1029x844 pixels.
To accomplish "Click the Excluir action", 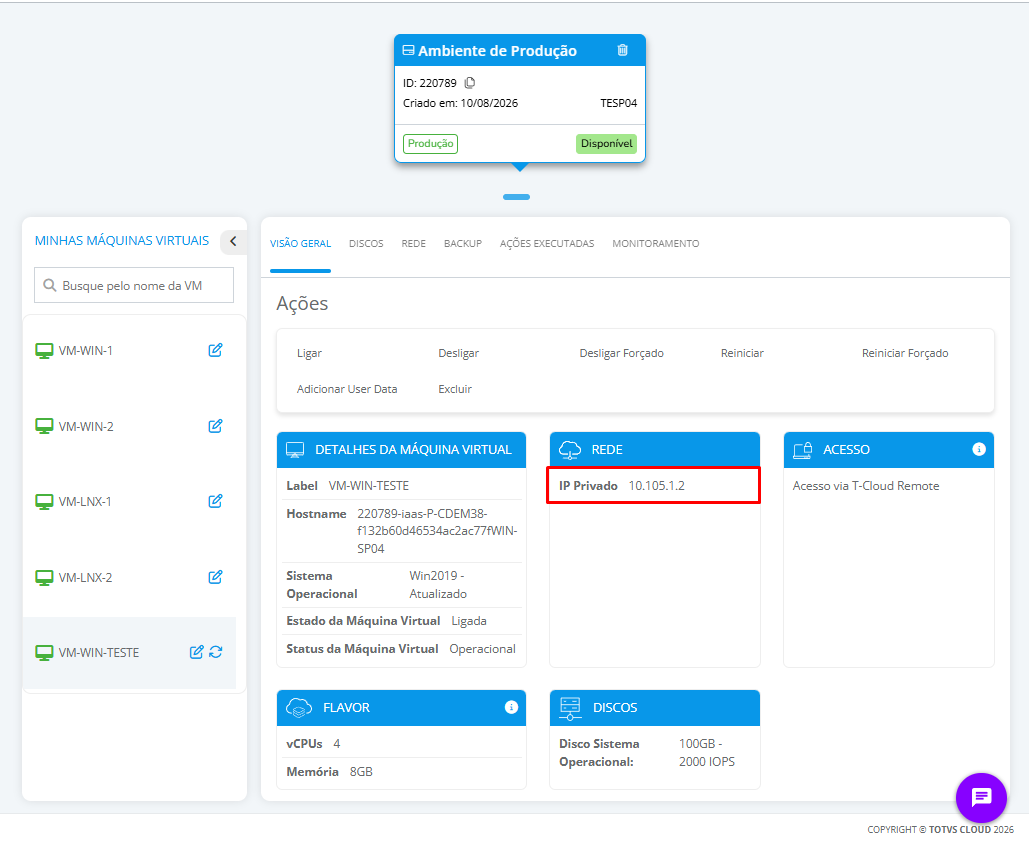I will click(x=455, y=389).
